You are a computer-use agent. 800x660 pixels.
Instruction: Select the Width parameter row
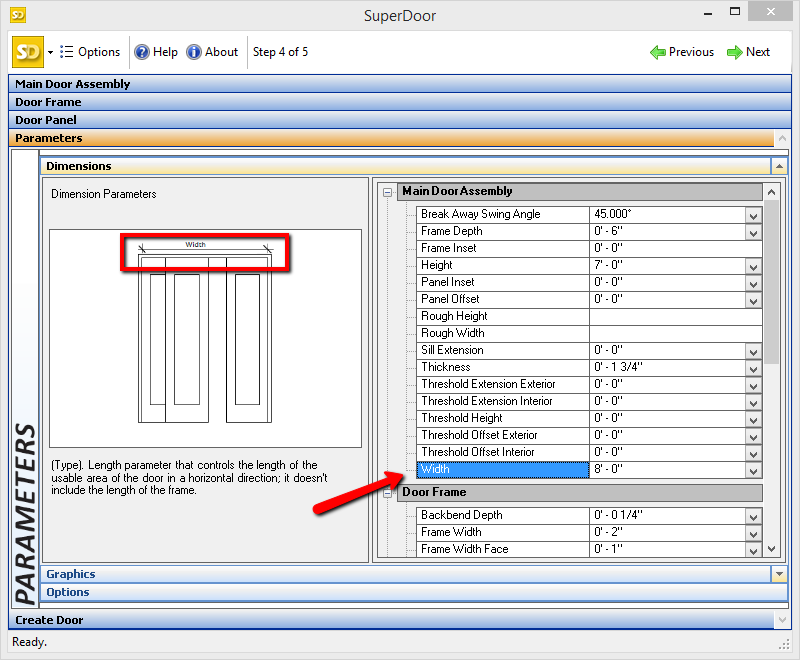point(503,469)
